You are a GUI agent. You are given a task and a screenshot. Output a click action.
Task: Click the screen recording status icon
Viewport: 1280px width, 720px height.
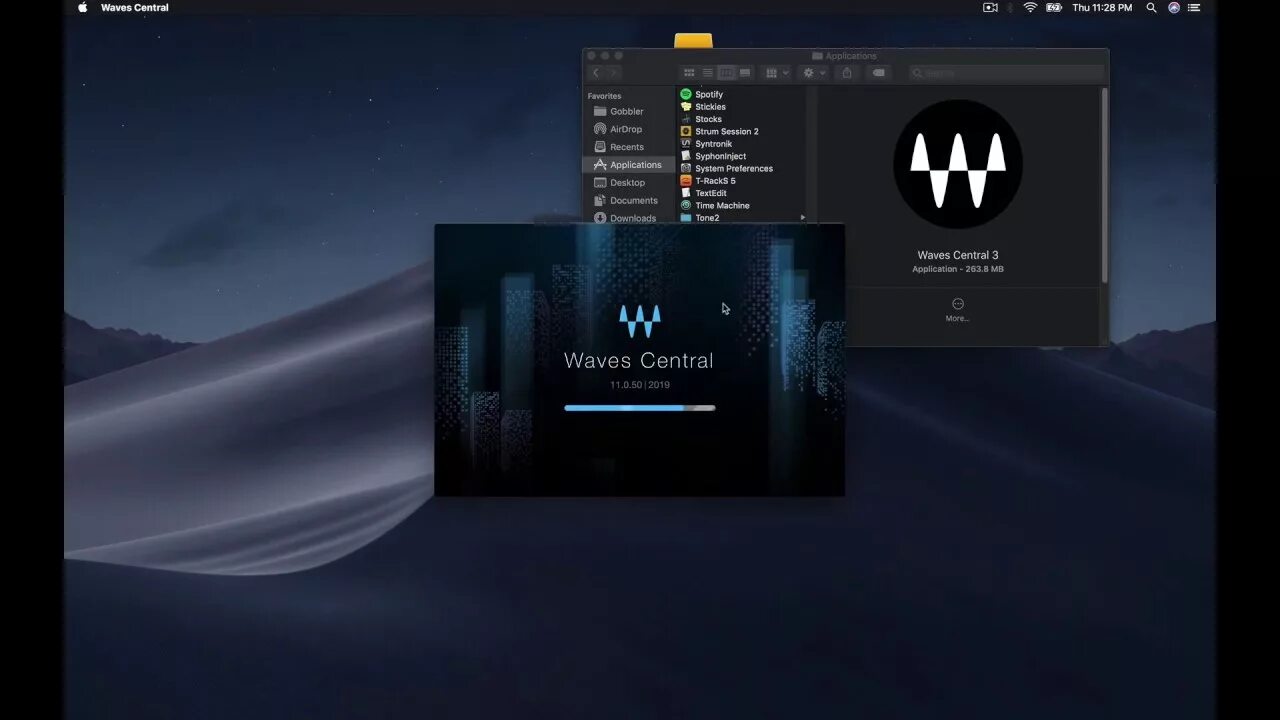[990, 7]
